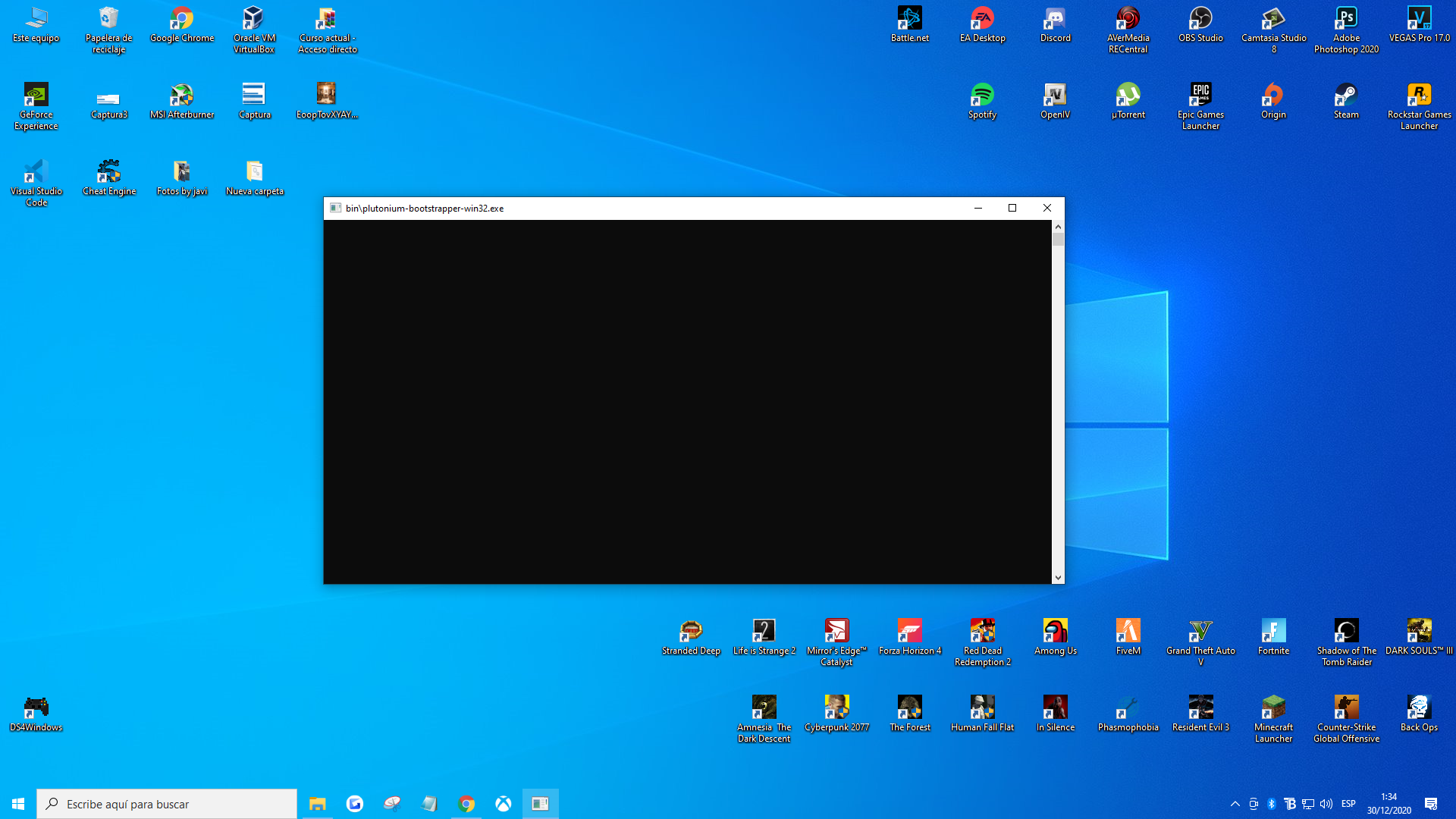Select the EA Desktop shortcut

(983, 25)
